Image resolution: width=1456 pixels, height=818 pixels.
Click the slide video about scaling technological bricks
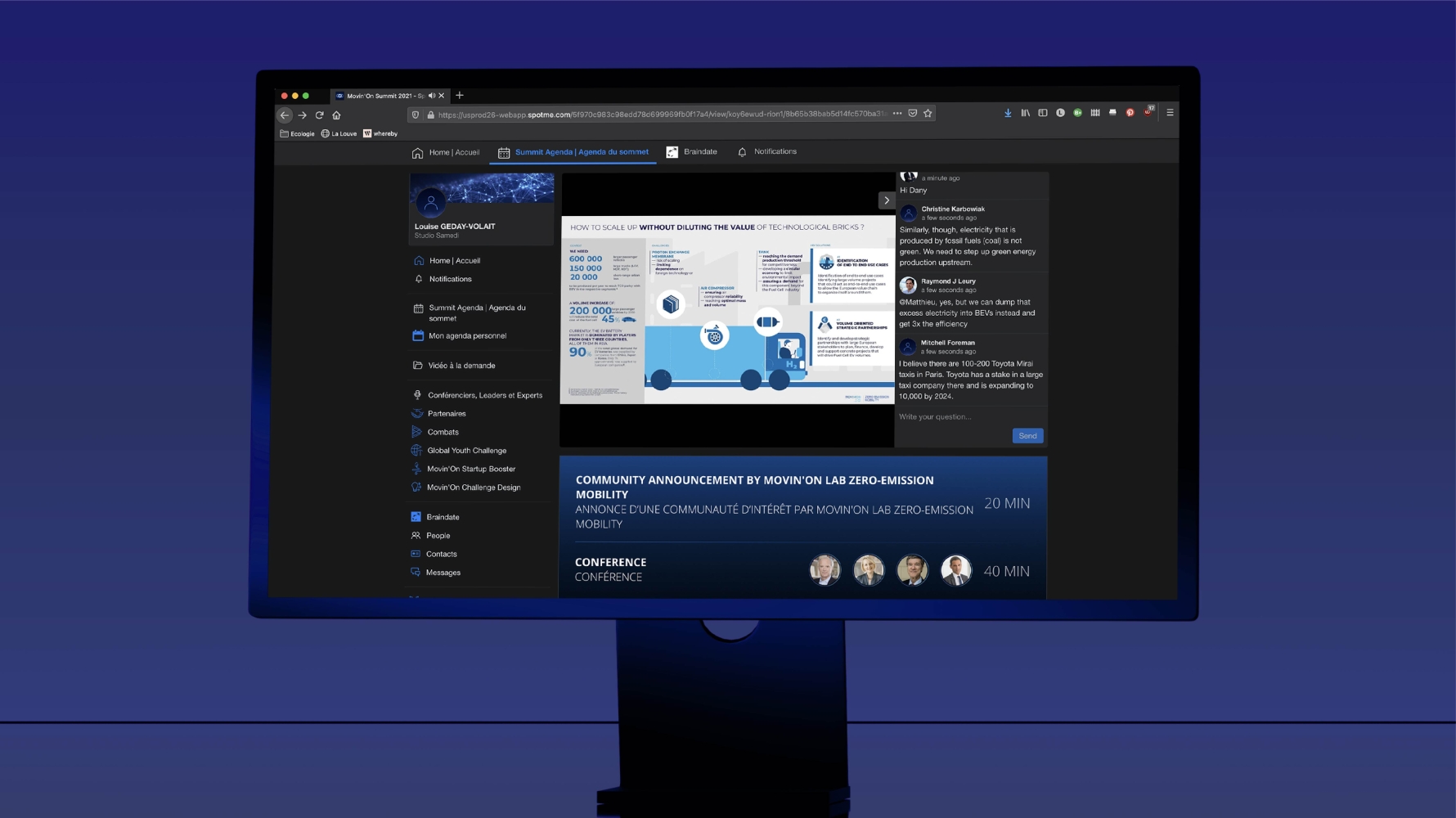point(727,309)
